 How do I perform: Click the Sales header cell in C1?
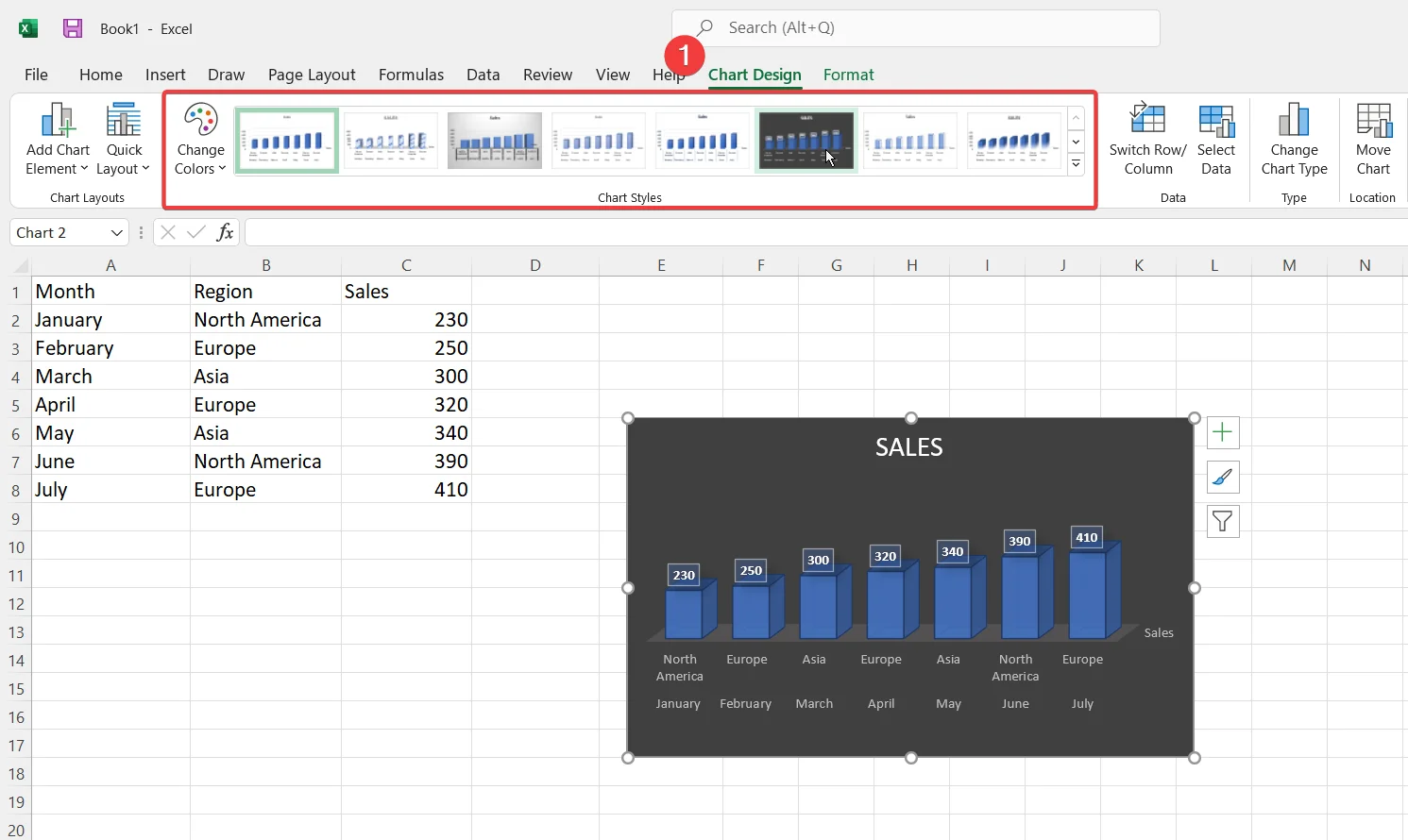406,291
